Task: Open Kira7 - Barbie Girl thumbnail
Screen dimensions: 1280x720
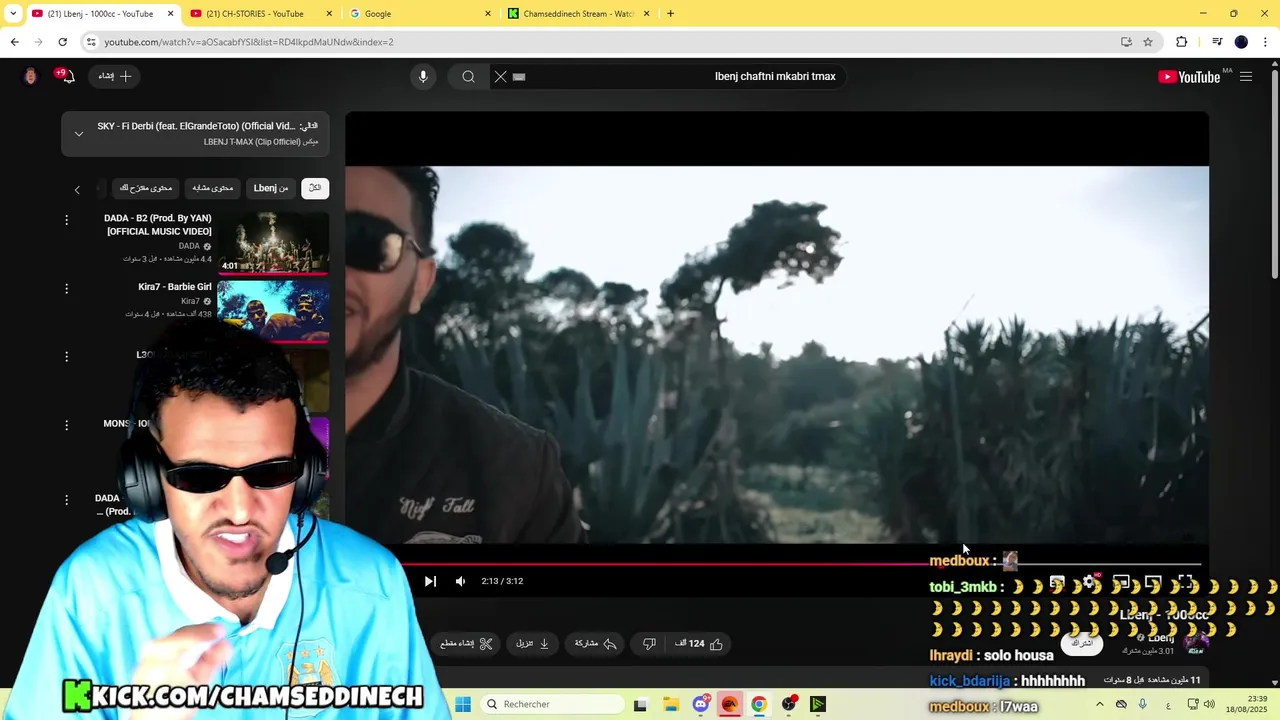Action: [273, 310]
